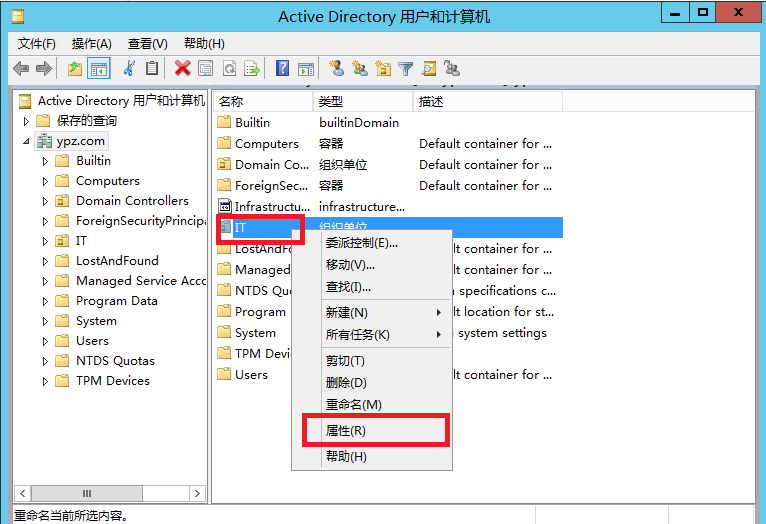Click the find objects toolbar icon

(429, 68)
